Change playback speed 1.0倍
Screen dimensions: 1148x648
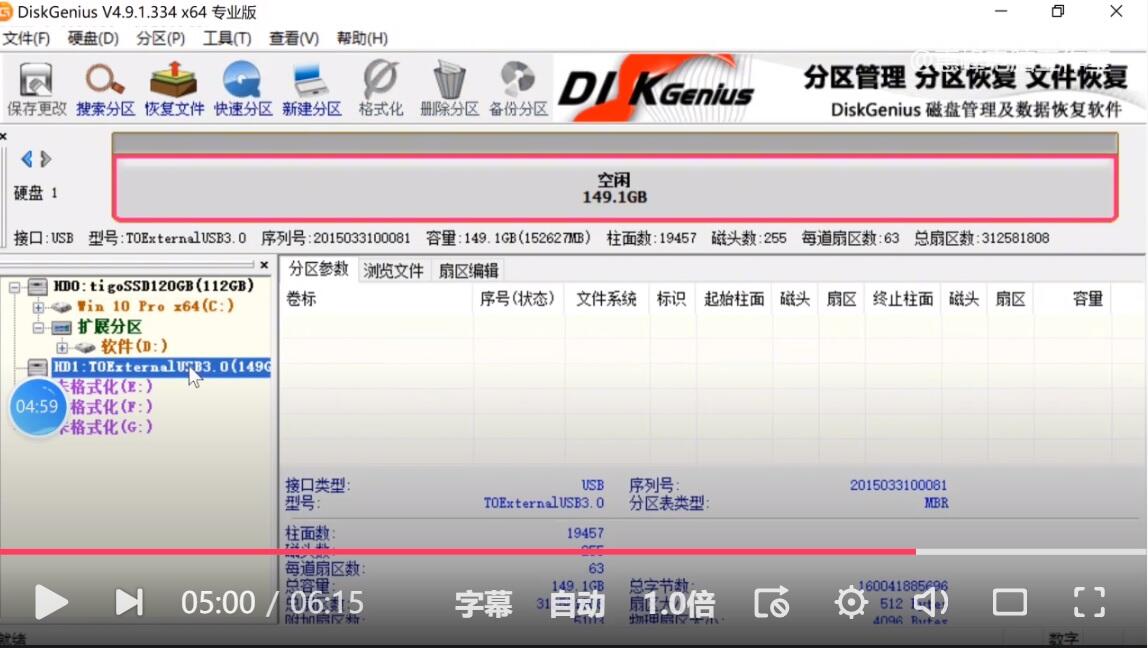(679, 604)
